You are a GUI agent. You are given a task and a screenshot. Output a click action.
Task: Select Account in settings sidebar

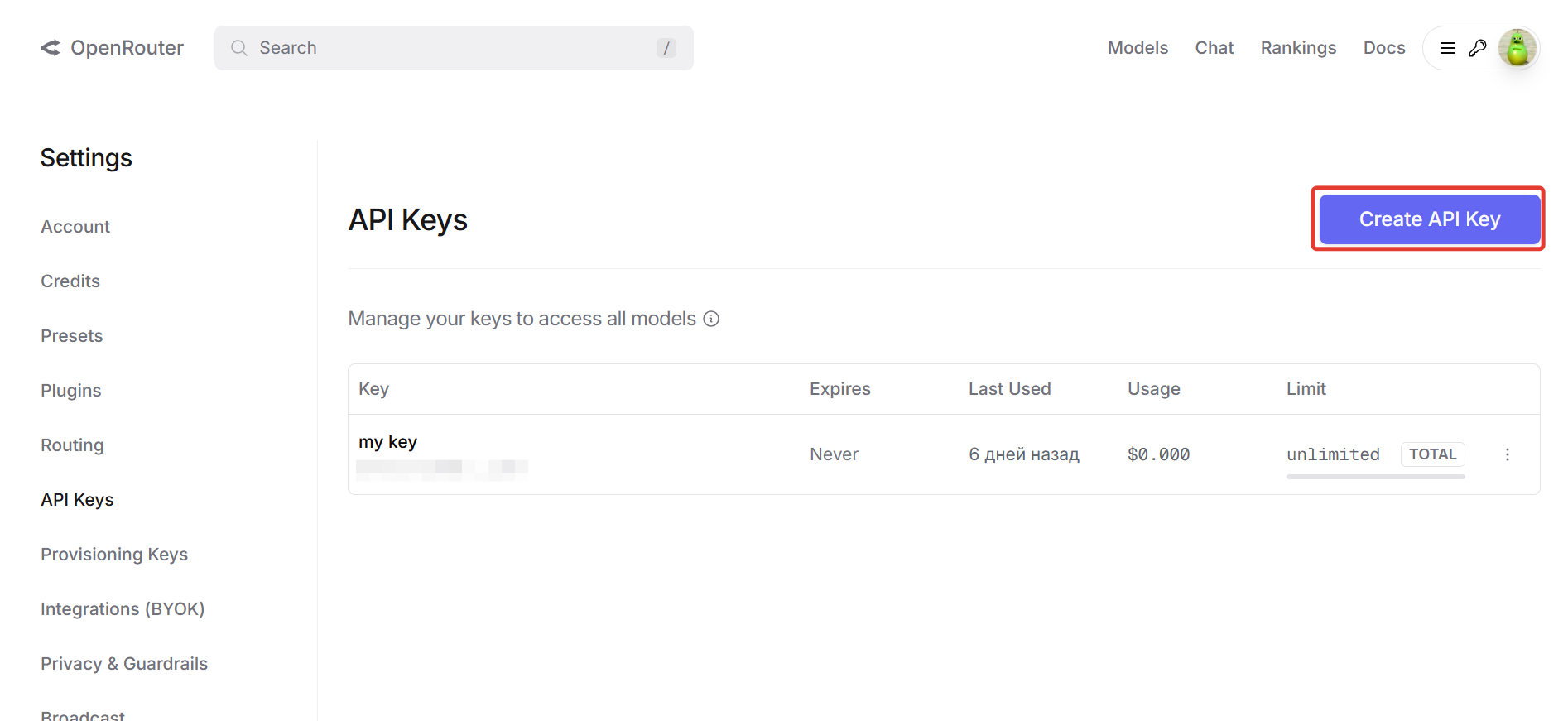75,227
